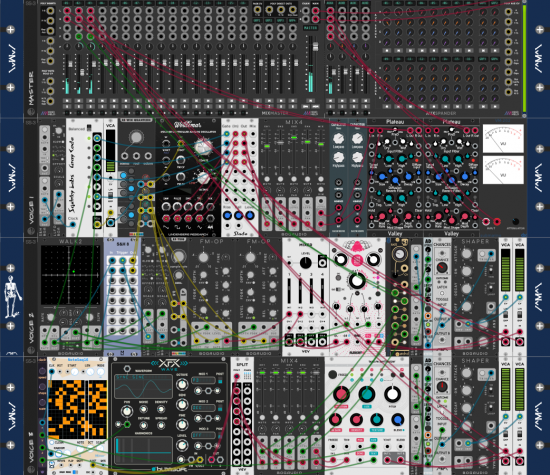Viewport: 550px width, 475px height.
Task: Click the Slade module Level knob
Action: tap(250, 215)
